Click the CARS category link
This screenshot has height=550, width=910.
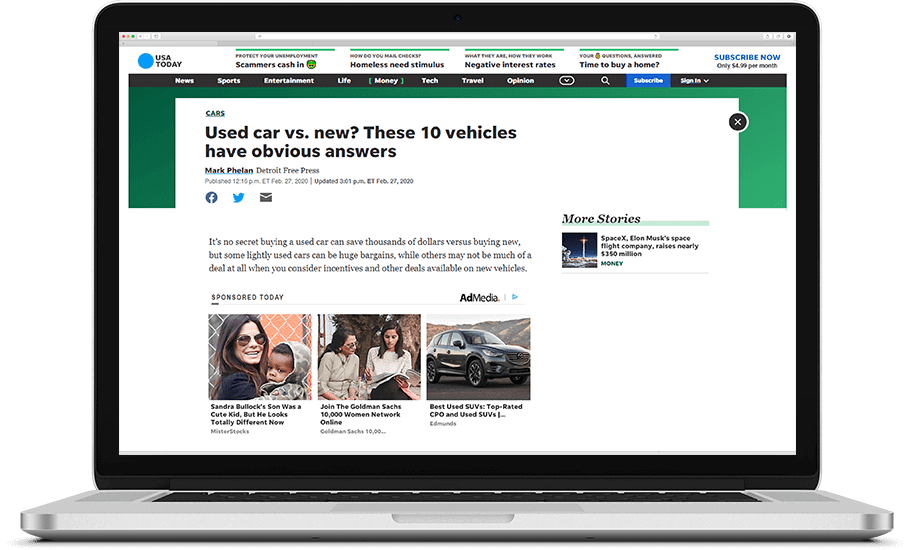(215, 113)
